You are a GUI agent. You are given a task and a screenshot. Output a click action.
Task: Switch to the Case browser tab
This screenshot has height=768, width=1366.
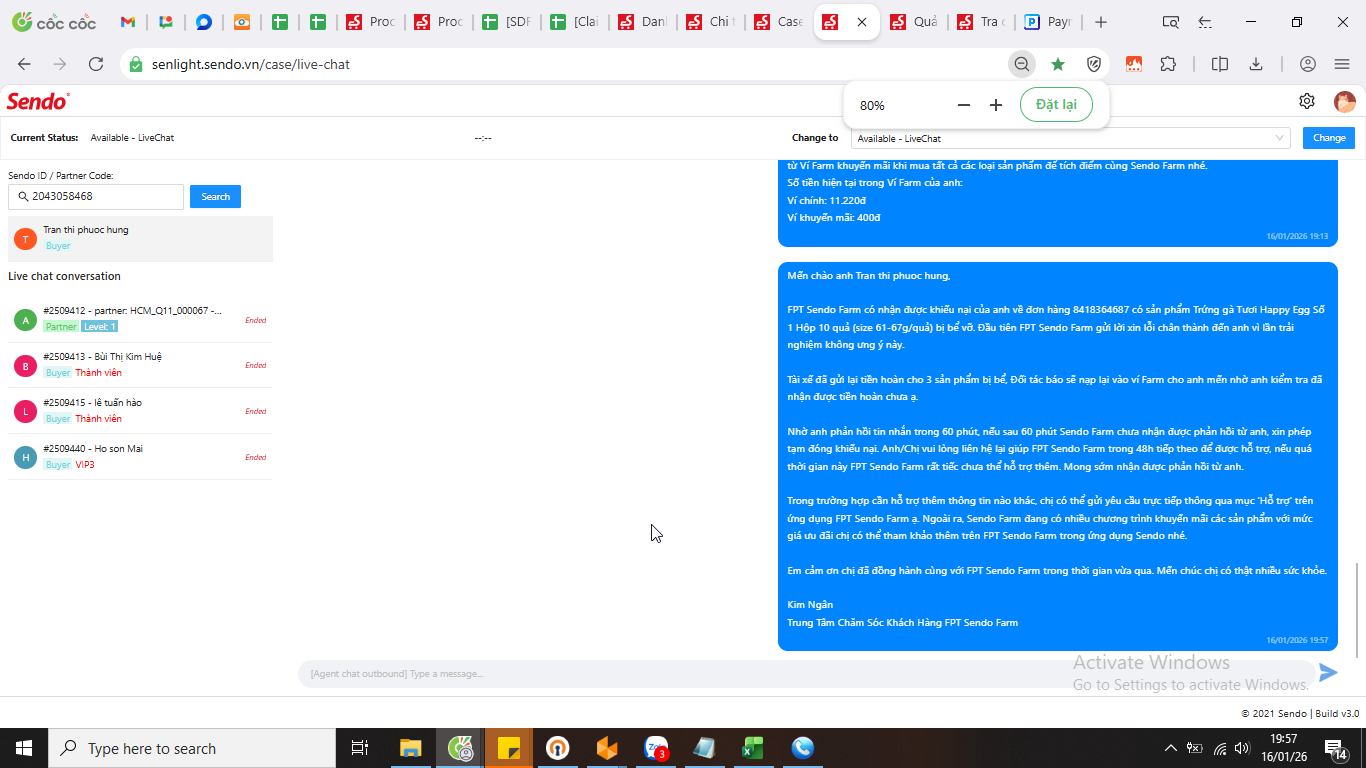pos(778,22)
